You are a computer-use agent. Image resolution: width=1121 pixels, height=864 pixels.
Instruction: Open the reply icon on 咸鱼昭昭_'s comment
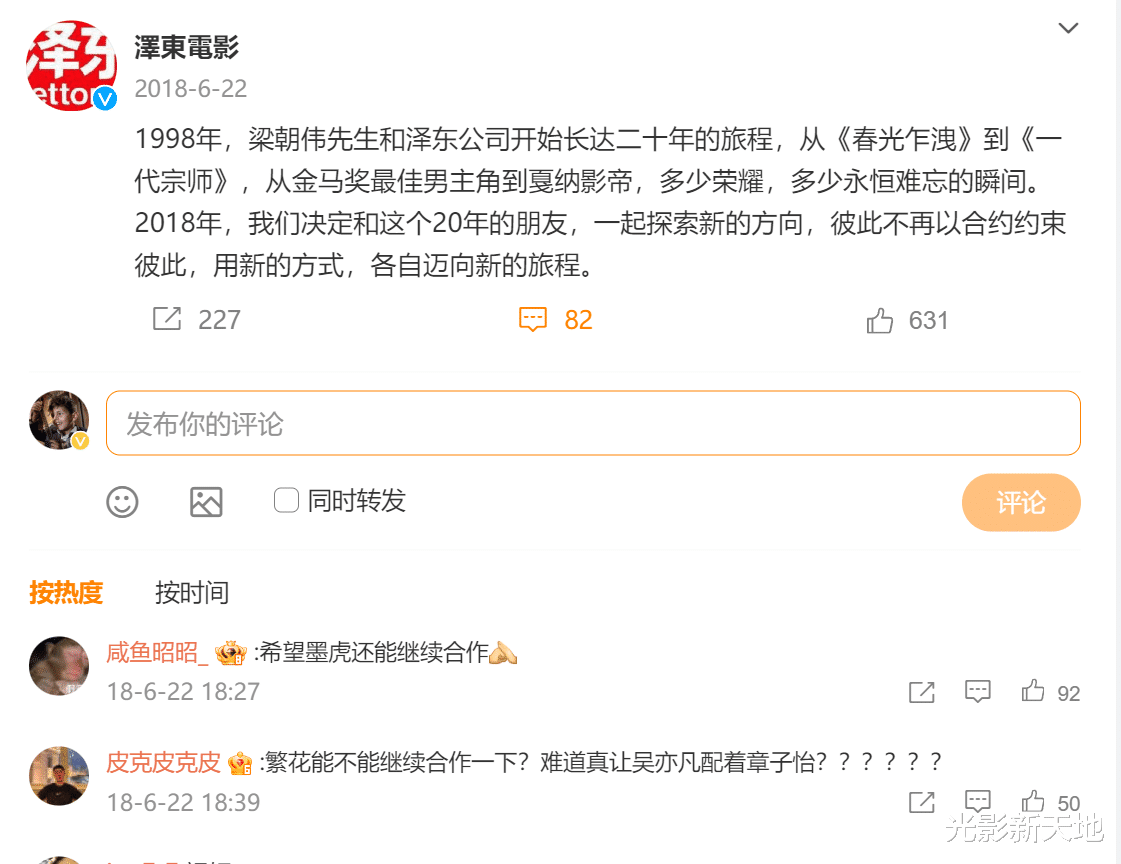tap(977, 691)
